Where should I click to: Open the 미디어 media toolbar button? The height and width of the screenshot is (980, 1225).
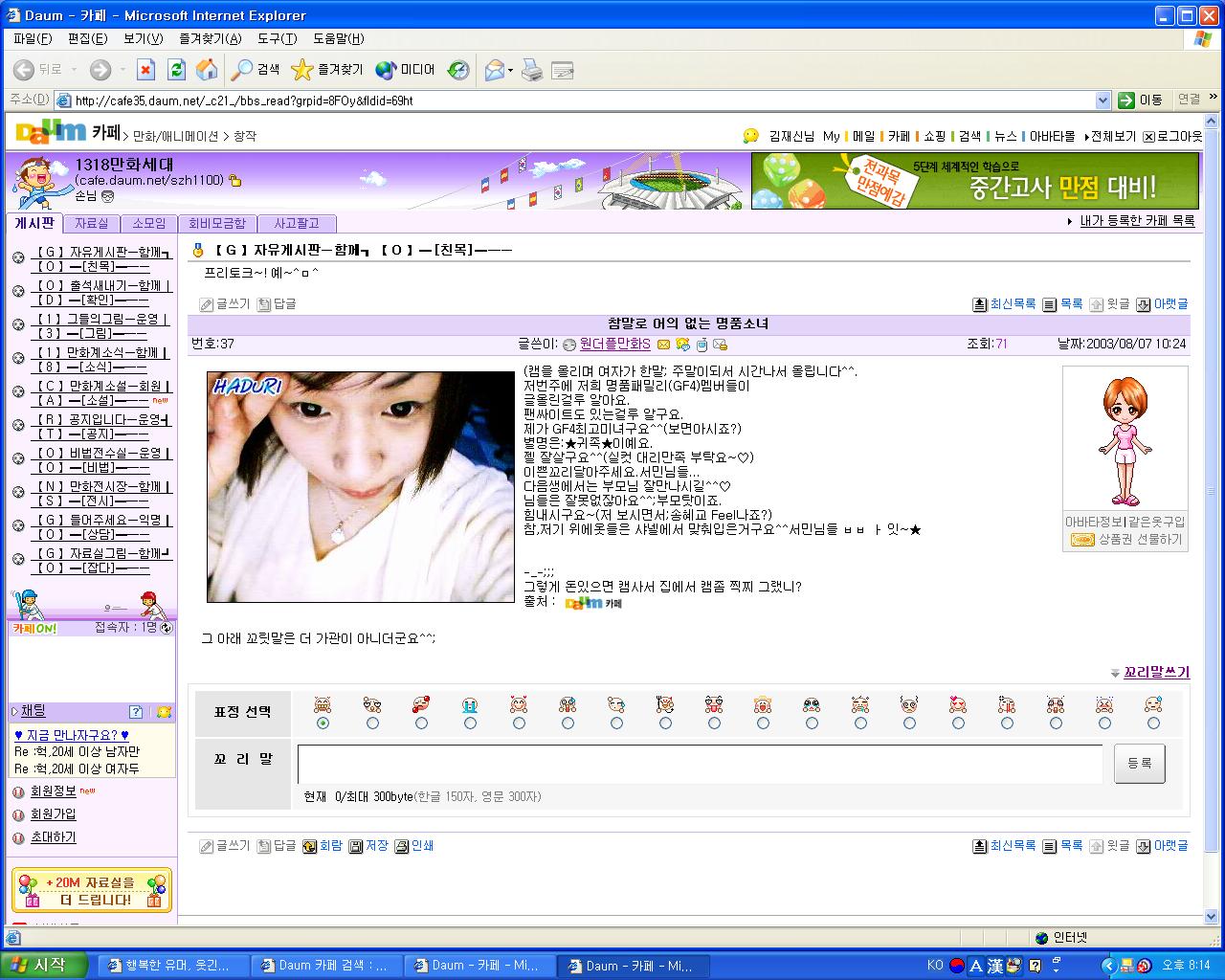pyautogui.click(x=406, y=69)
